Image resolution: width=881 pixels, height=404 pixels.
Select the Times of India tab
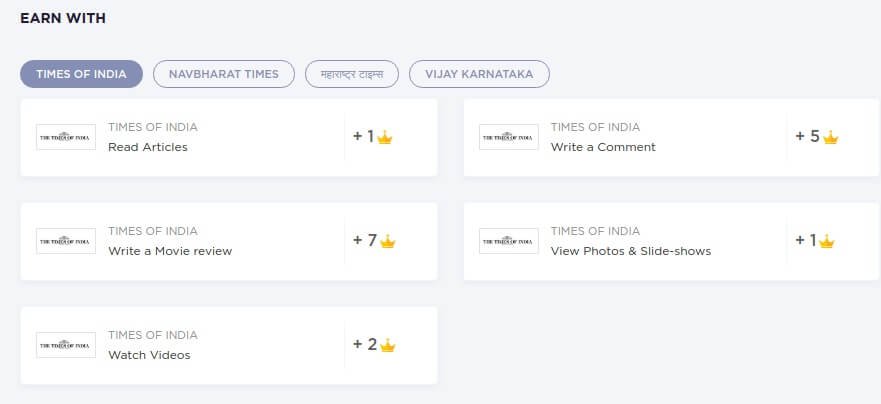tap(81, 74)
